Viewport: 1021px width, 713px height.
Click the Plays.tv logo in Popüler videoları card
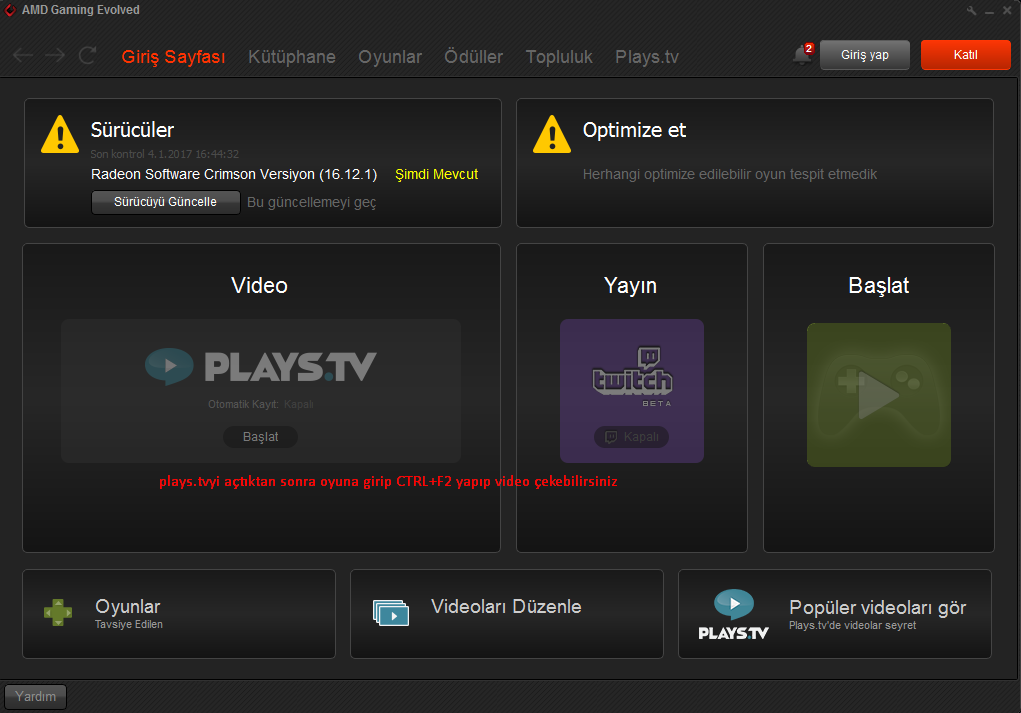733,615
